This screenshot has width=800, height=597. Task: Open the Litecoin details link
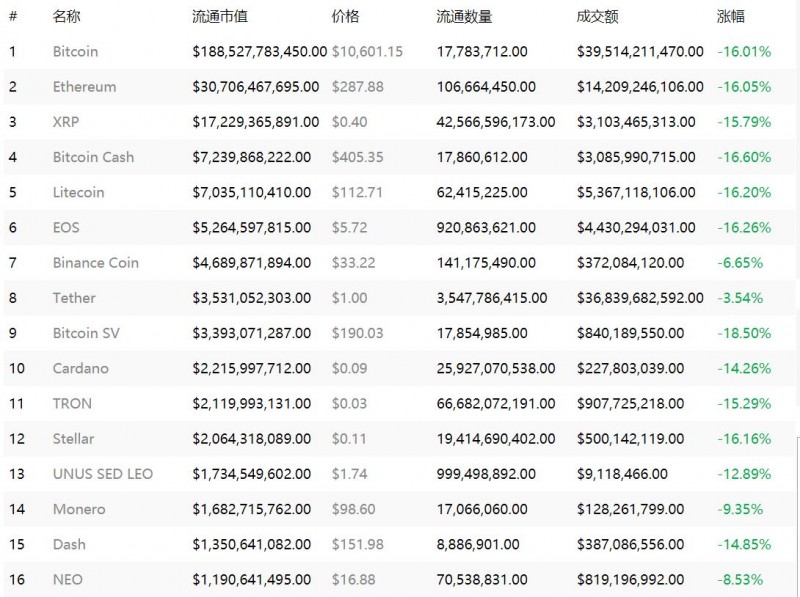click(78, 192)
